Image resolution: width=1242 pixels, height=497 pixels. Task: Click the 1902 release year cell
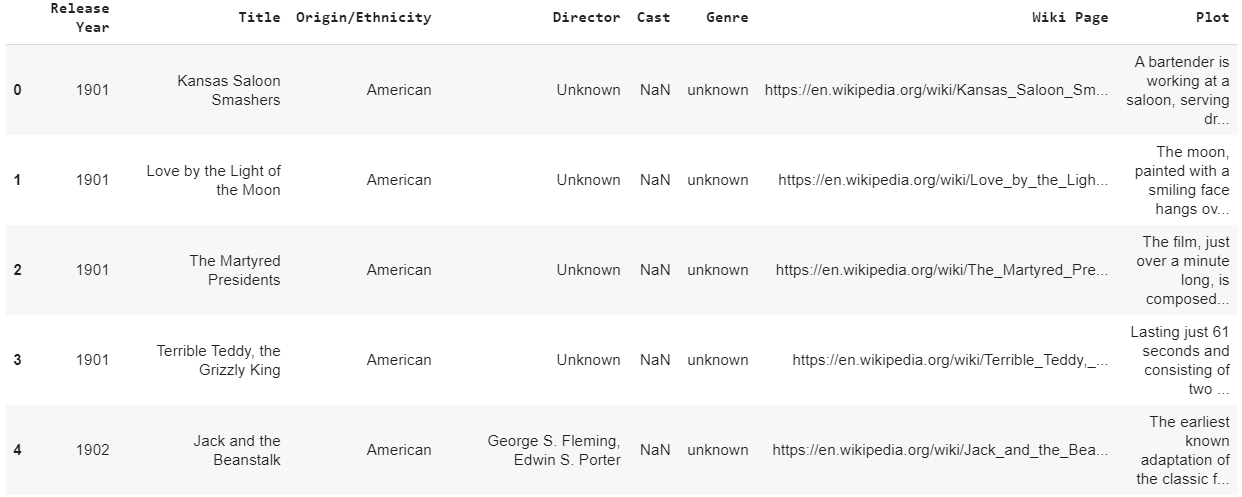[x=92, y=450]
